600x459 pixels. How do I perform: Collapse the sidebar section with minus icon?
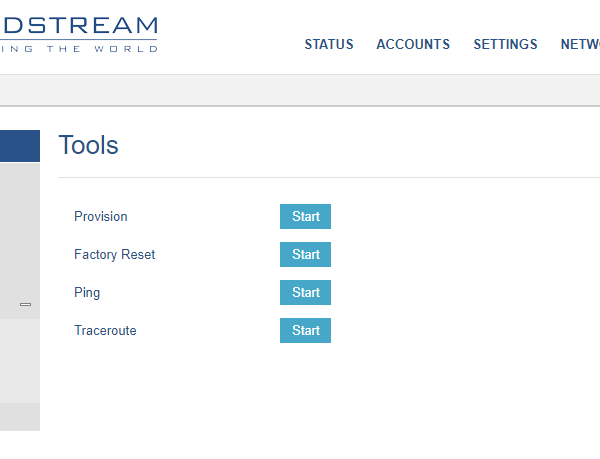click(25, 304)
